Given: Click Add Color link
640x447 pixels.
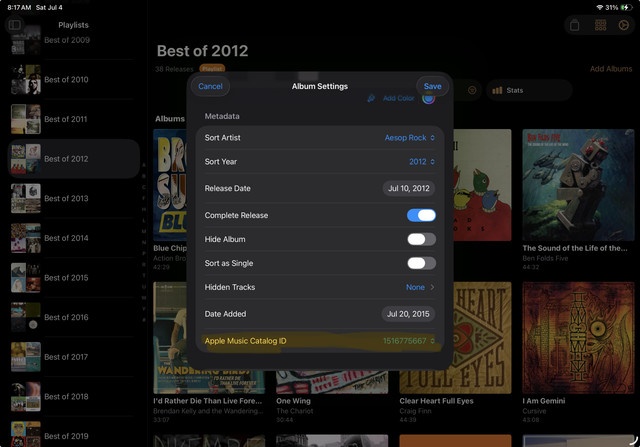Looking at the screenshot, I should 398,98.
